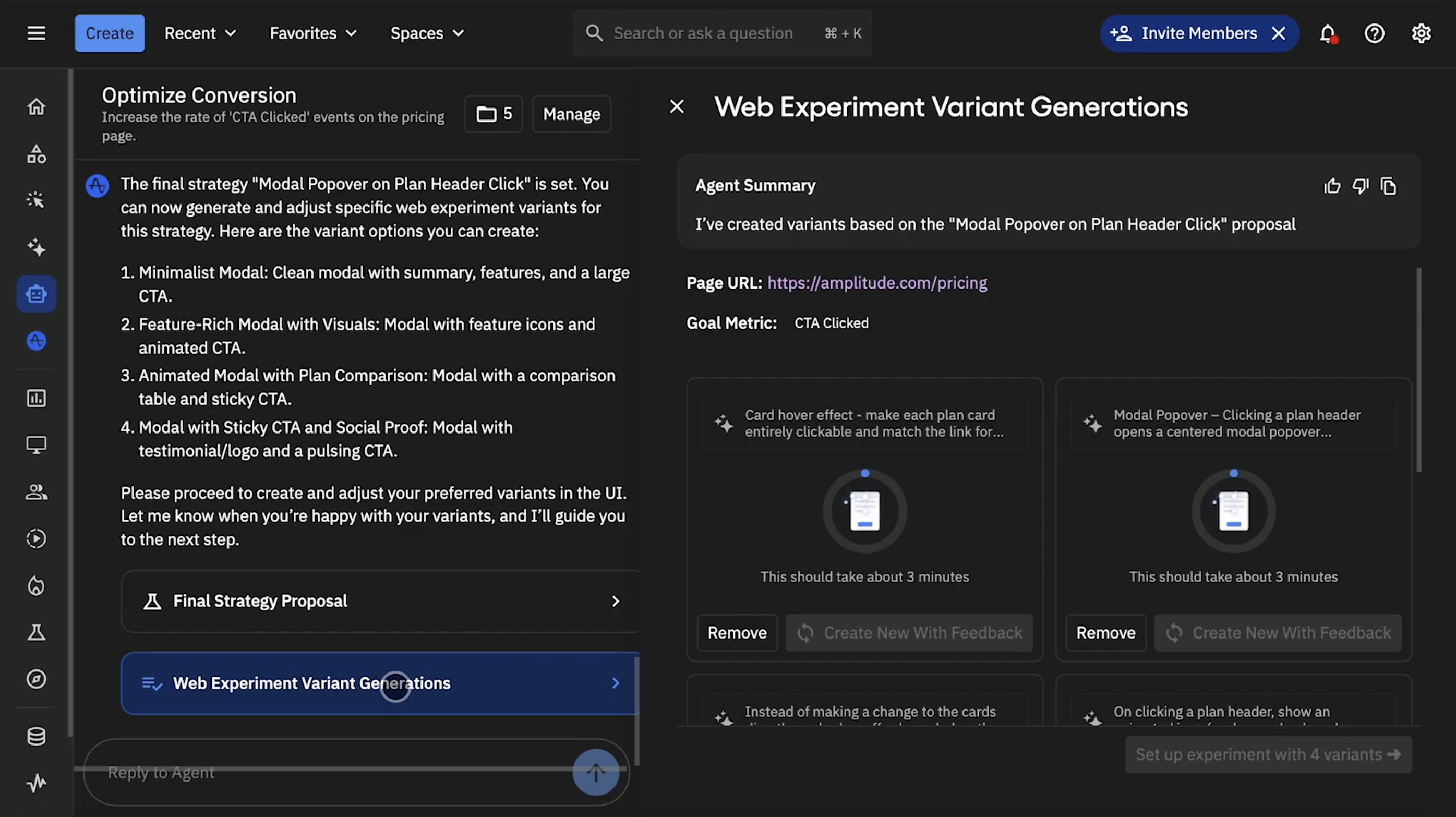The height and width of the screenshot is (817, 1456).
Task: Give thumbs down to Agent Summary
Action: pos(1361,186)
